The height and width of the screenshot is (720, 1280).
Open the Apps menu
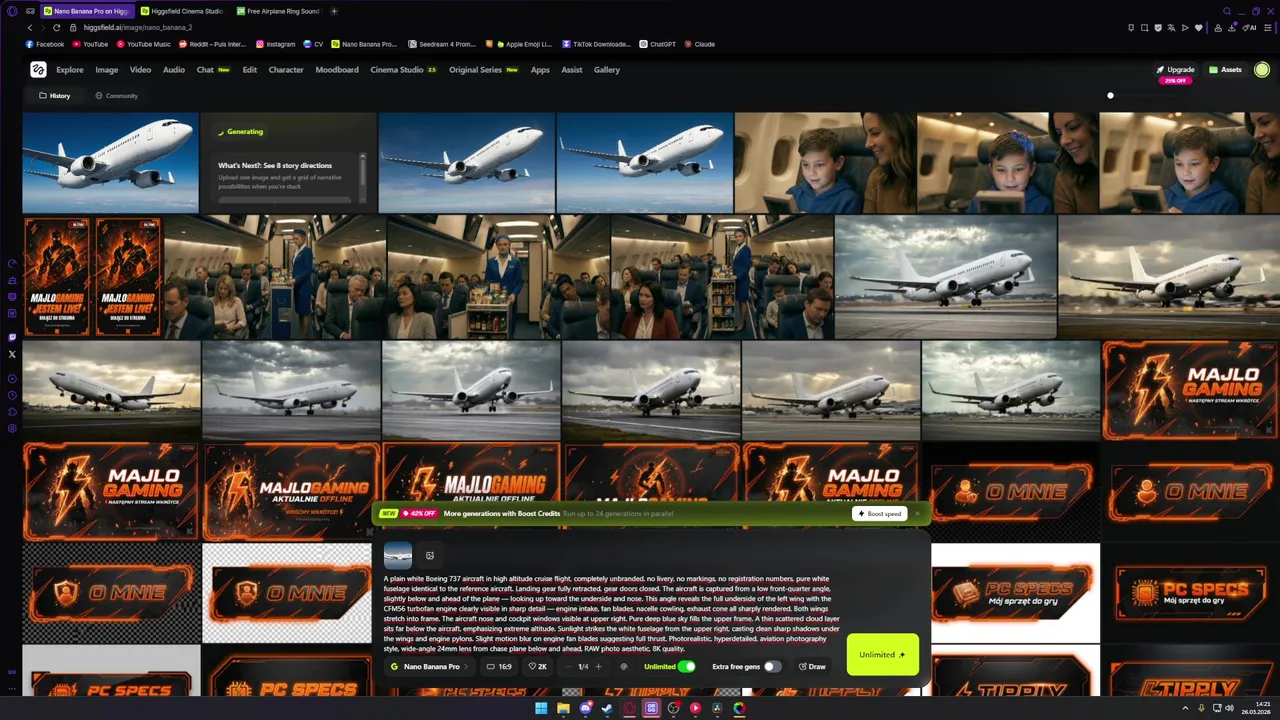(x=540, y=70)
